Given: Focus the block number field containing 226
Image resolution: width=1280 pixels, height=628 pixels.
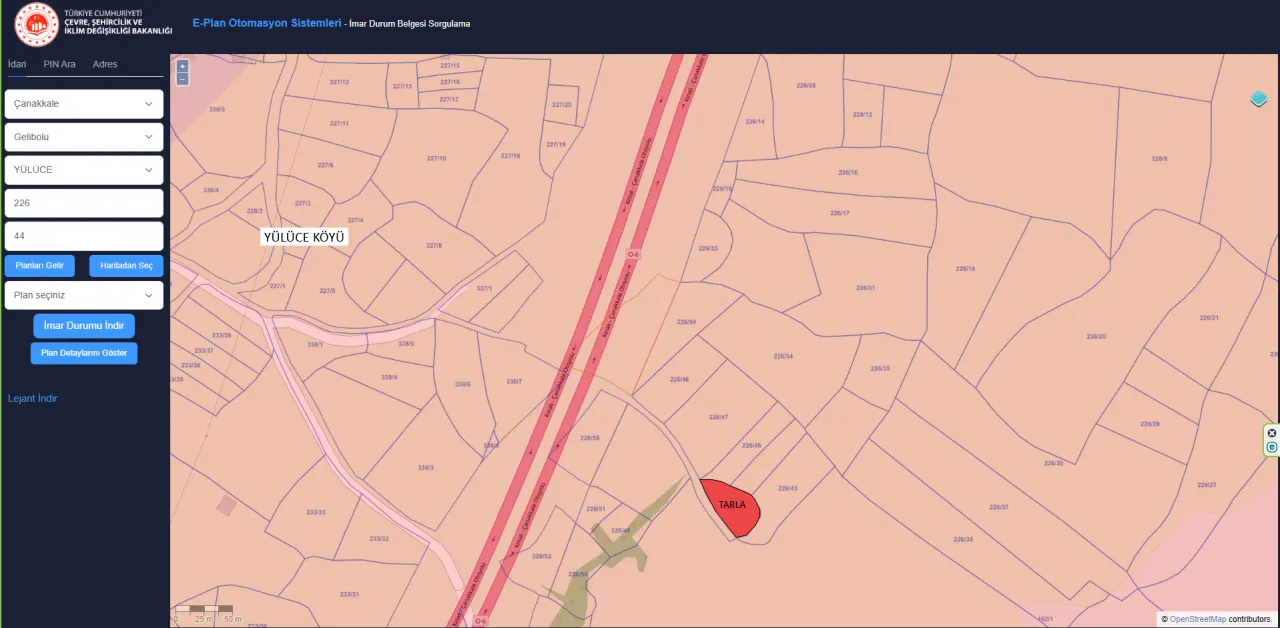Looking at the screenshot, I should pyautogui.click(x=84, y=203).
